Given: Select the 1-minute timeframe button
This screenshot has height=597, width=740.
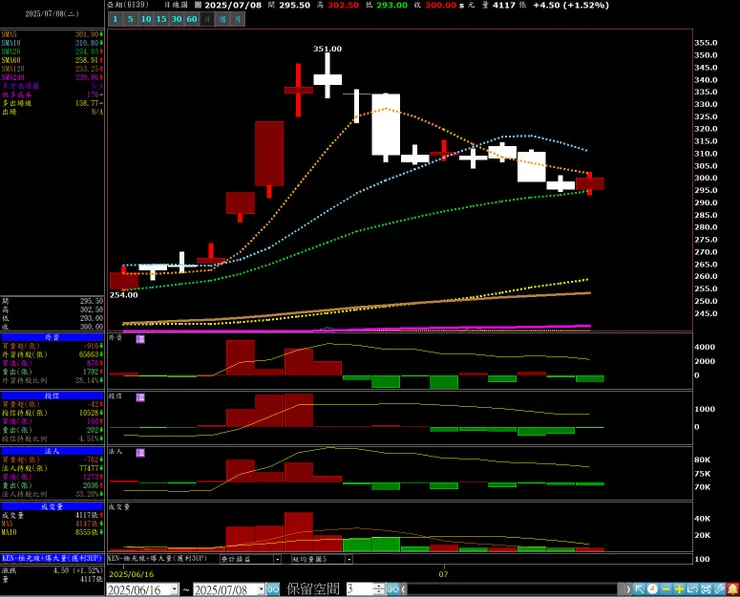Looking at the screenshot, I should [x=116, y=19].
